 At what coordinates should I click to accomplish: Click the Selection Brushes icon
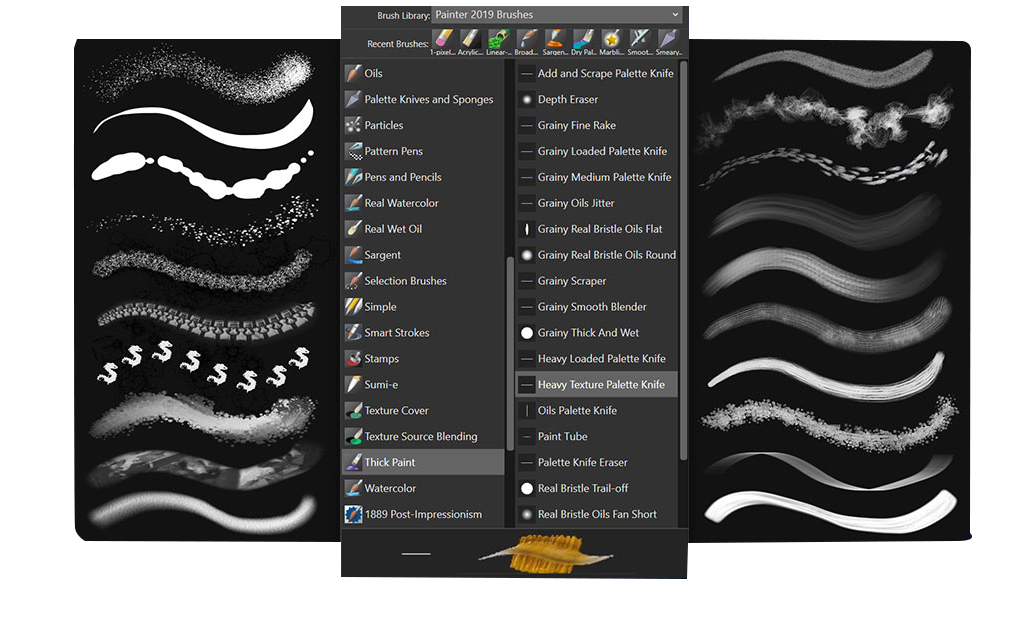353,280
